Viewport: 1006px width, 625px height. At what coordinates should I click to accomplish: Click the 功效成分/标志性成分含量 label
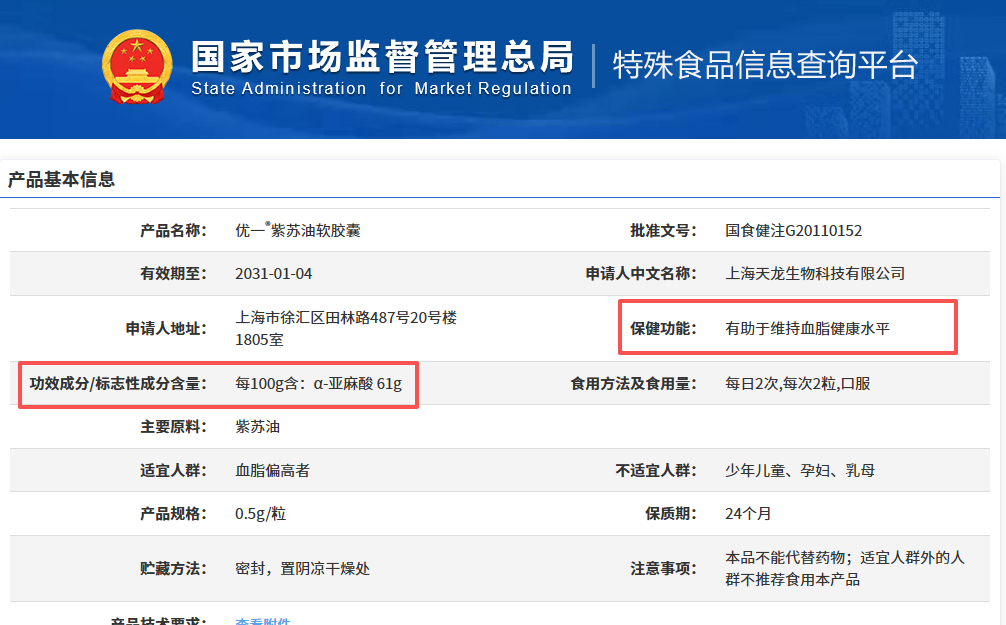118,384
